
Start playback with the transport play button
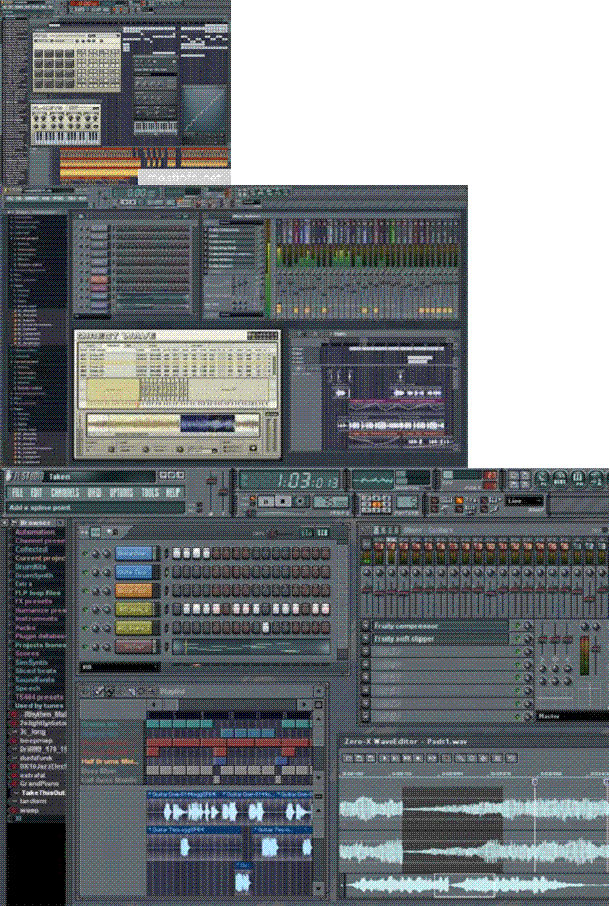coord(265,502)
